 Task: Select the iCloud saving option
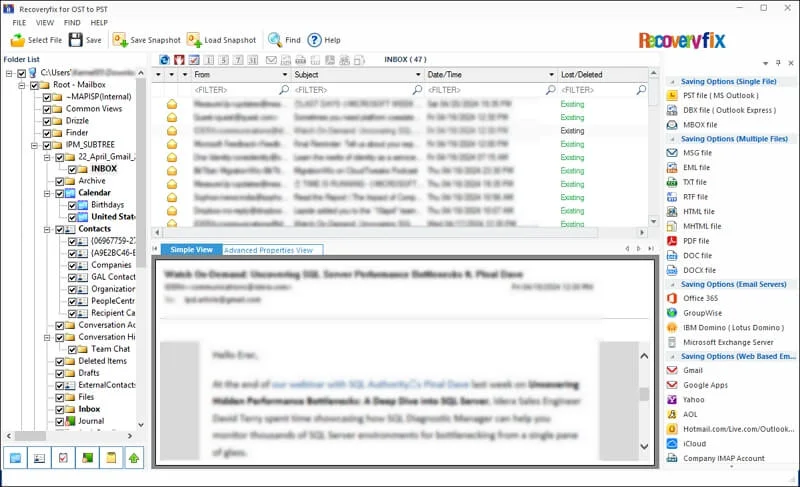click(694, 444)
